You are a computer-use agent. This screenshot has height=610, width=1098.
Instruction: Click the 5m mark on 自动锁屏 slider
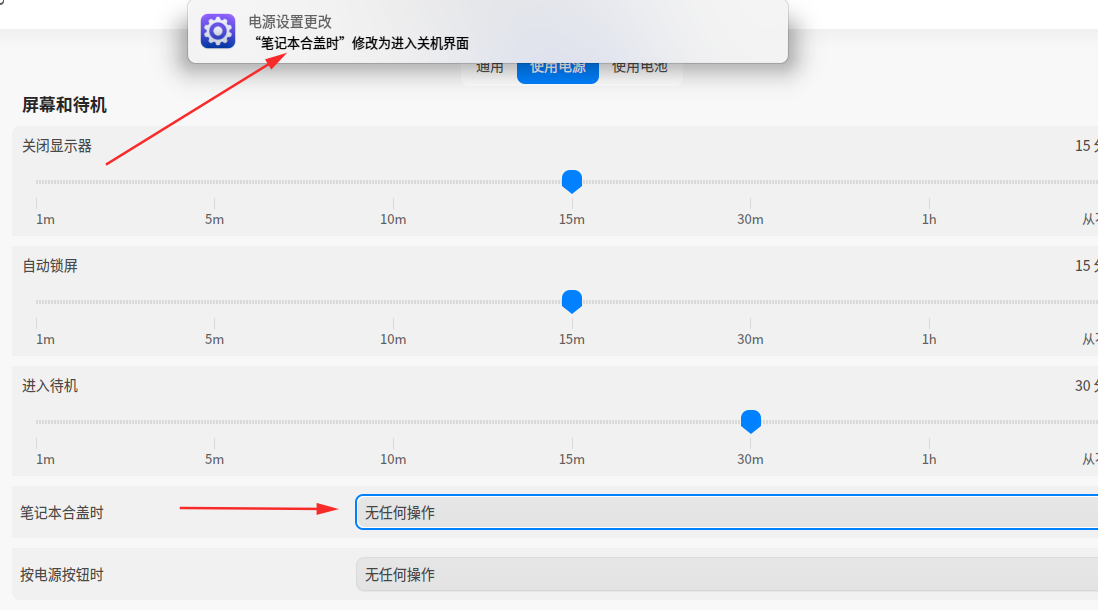[x=214, y=340]
